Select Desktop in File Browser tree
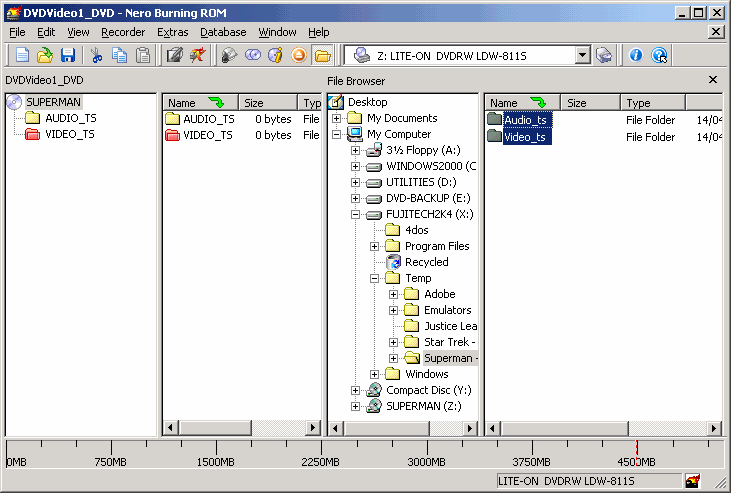This screenshot has height=493, width=731. [367, 102]
